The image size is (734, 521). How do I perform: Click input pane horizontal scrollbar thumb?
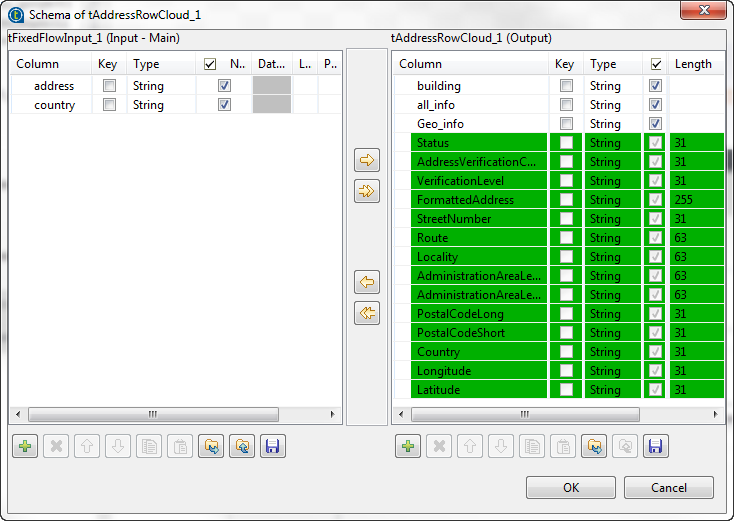click(x=153, y=414)
